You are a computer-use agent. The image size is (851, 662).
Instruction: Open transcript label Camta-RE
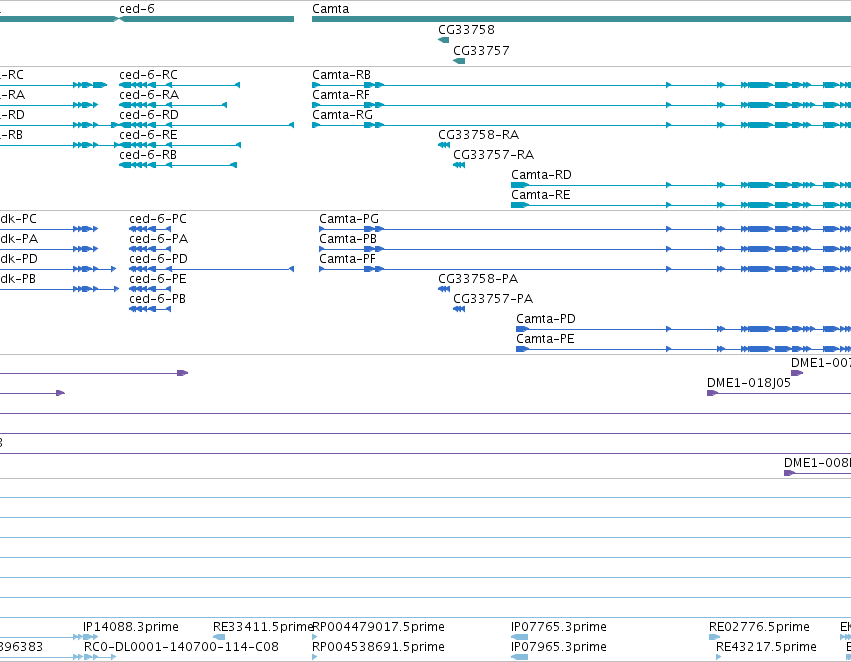541,195
